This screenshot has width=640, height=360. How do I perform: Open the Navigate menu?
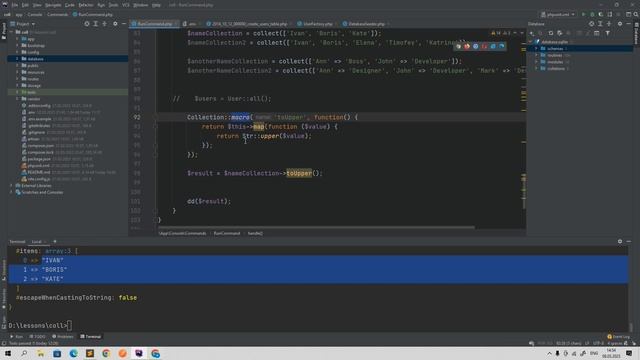click(x=53, y=5)
